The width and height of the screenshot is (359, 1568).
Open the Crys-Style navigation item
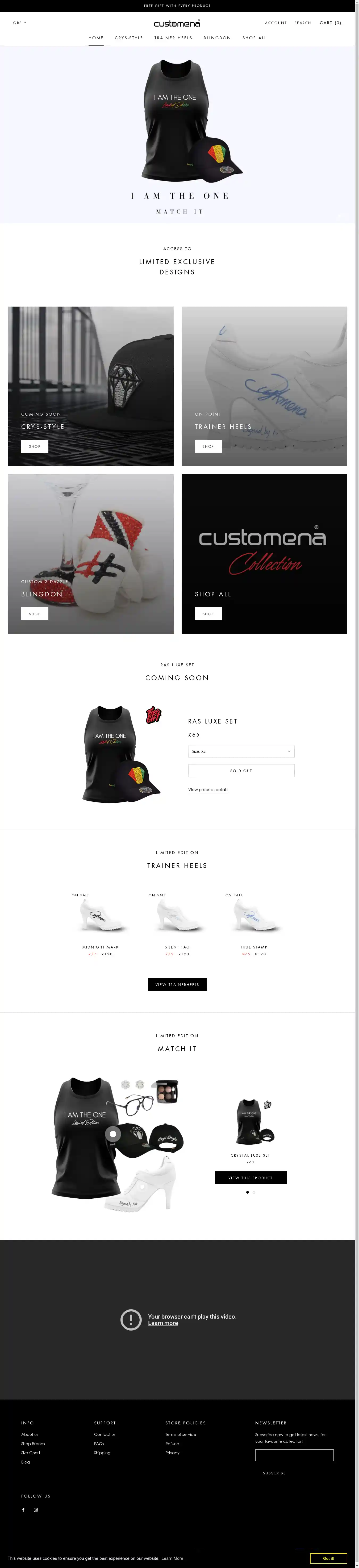(x=128, y=38)
